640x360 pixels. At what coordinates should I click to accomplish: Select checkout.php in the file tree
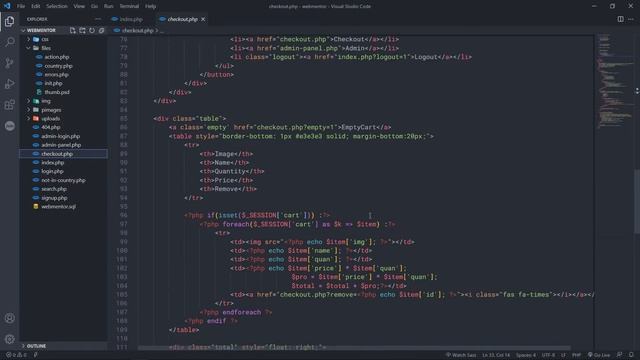(57, 154)
